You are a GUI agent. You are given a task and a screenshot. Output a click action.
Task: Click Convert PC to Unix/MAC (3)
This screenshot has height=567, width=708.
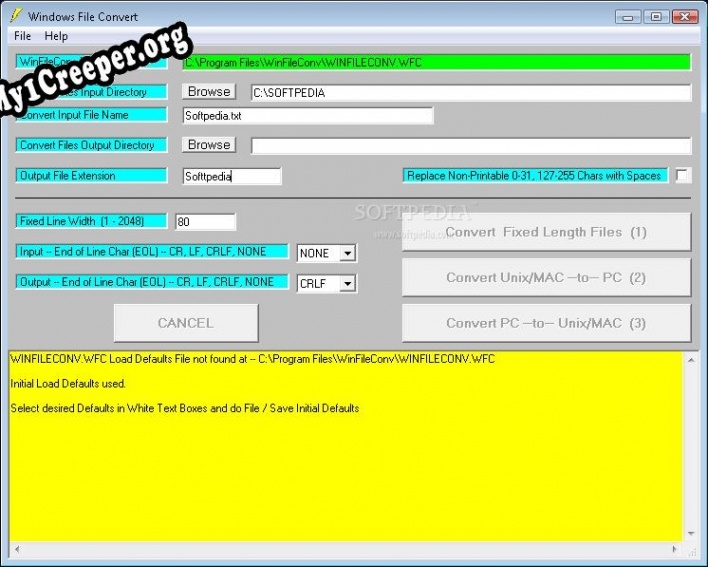(x=546, y=323)
